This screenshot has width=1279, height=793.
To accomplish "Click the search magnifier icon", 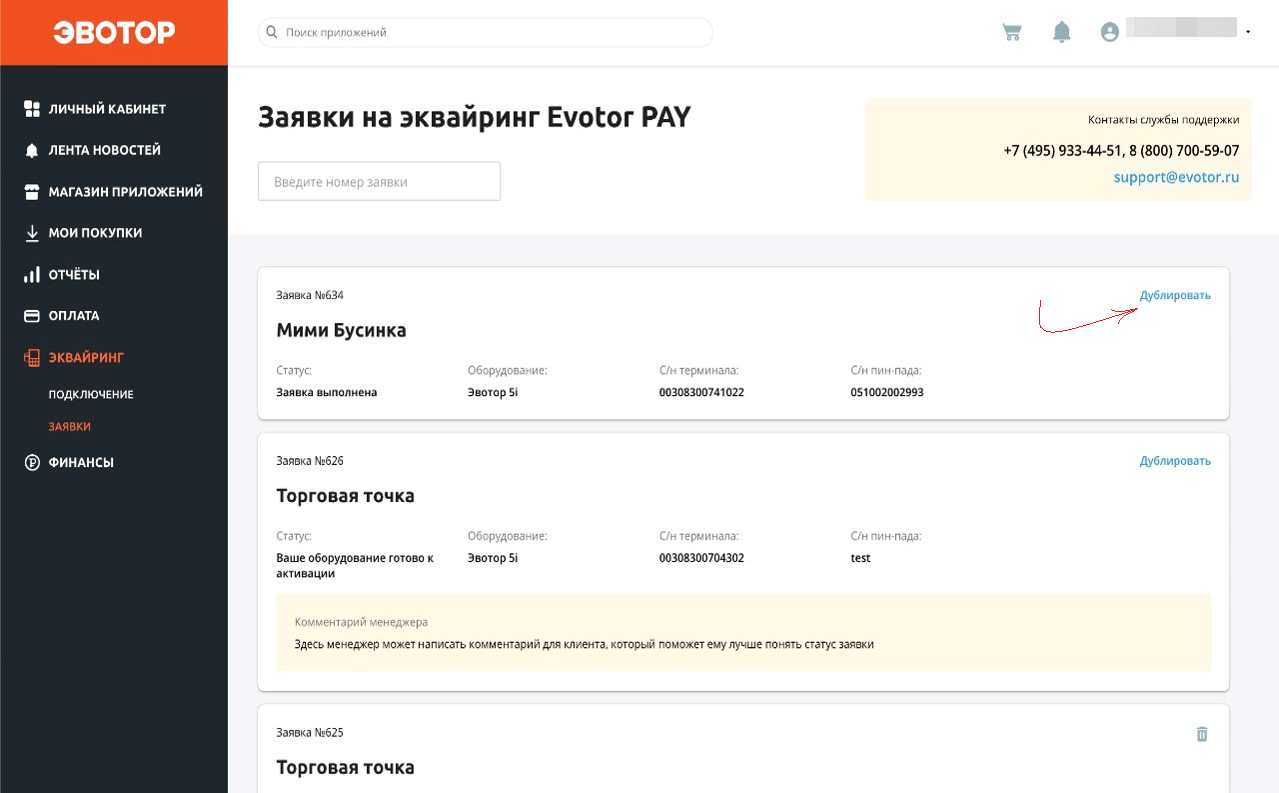I will tap(271, 32).
